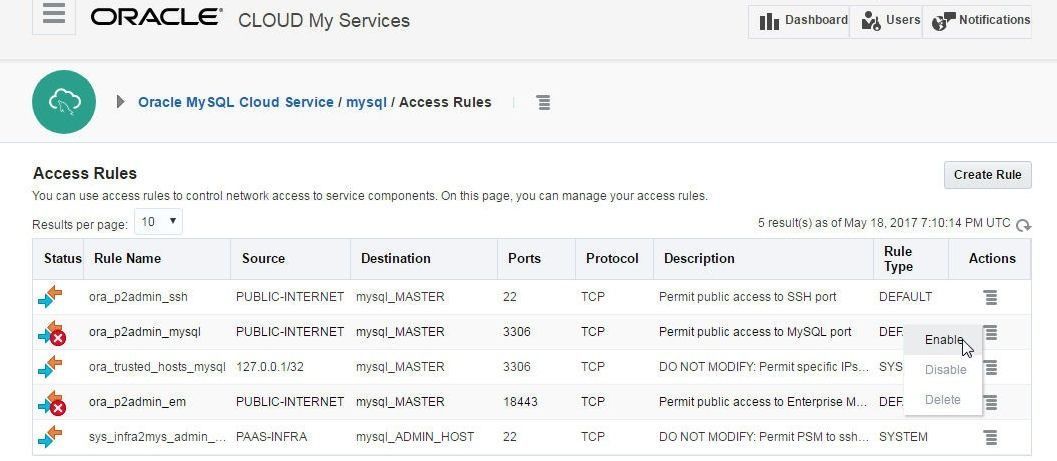
Task: Open the Oracle MySQL Cloud Service link
Action: tap(236, 102)
